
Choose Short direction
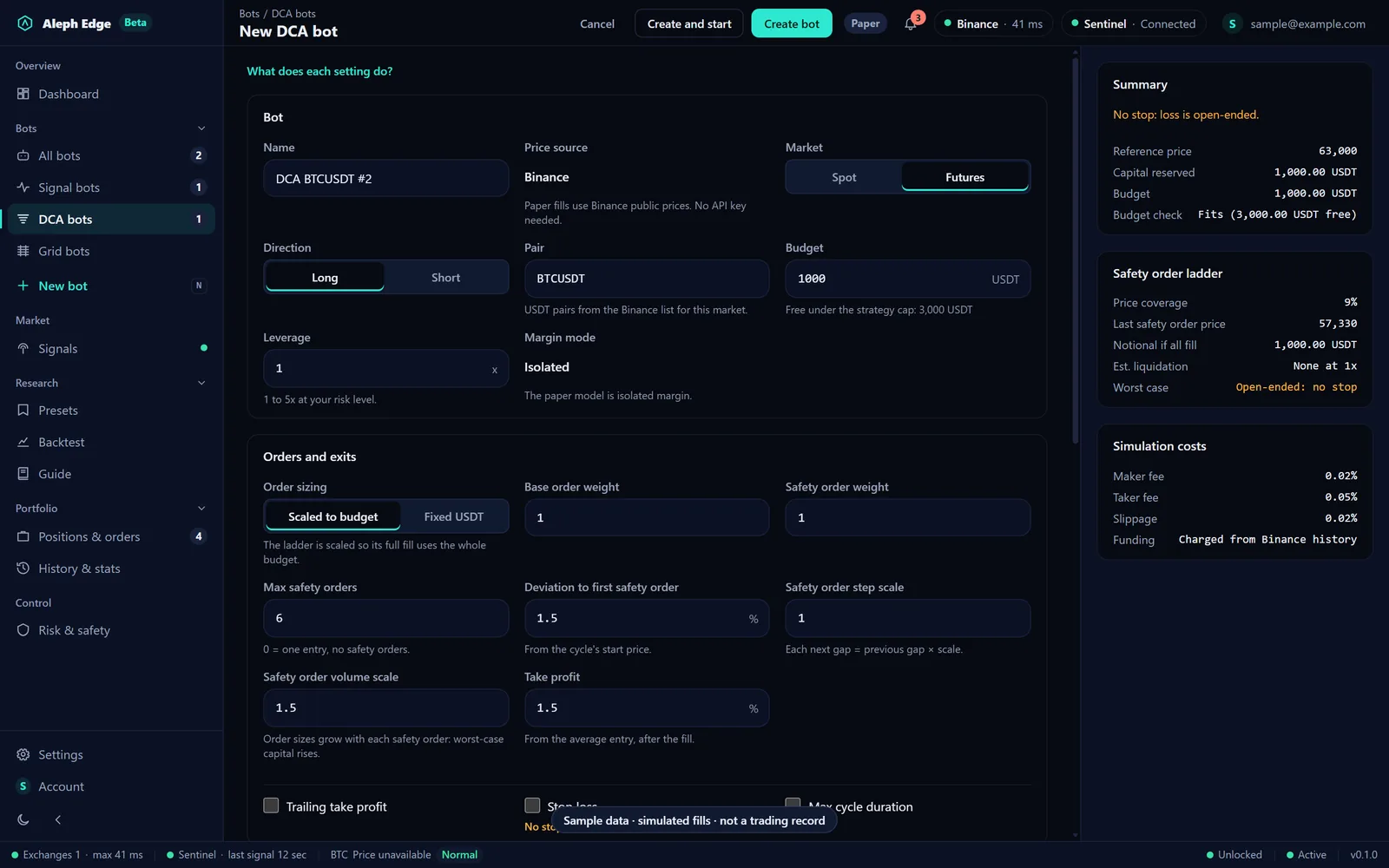point(445,278)
